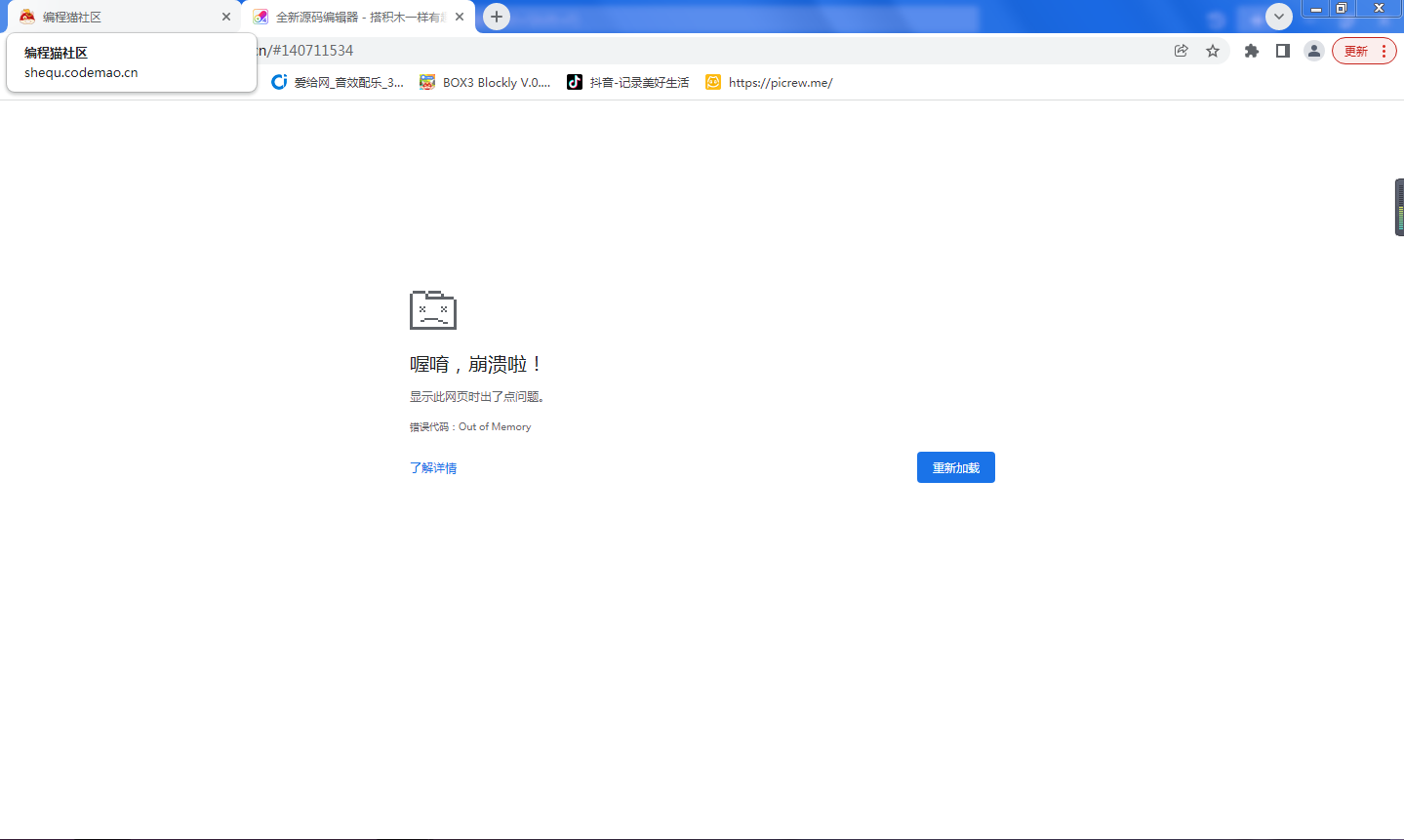The width and height of the screenshot is (1404, 840).
Task: Click the sad folder crash icon
Action: tap(433, 310)
